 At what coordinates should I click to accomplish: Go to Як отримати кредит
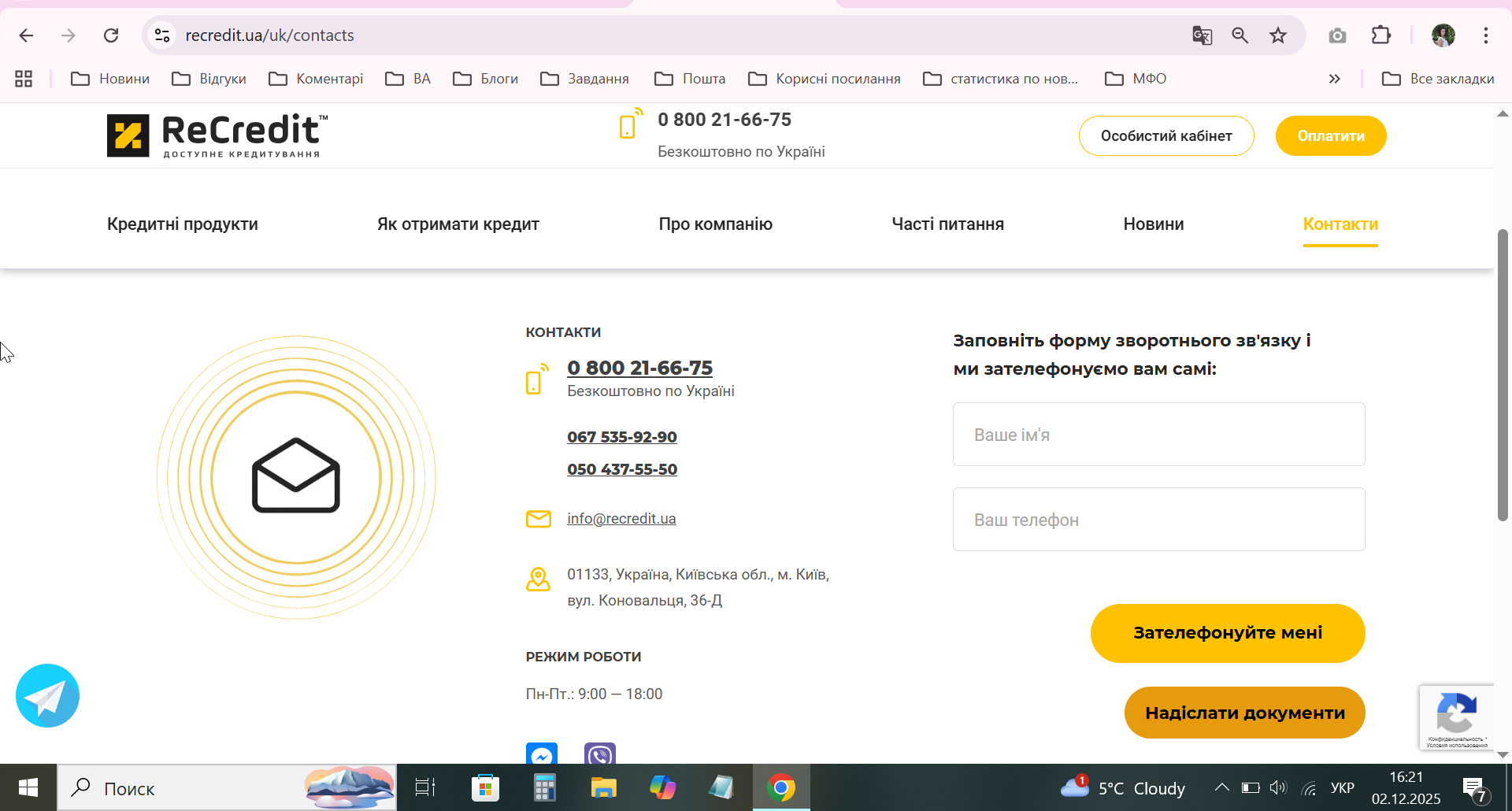(x=458, y=224)
